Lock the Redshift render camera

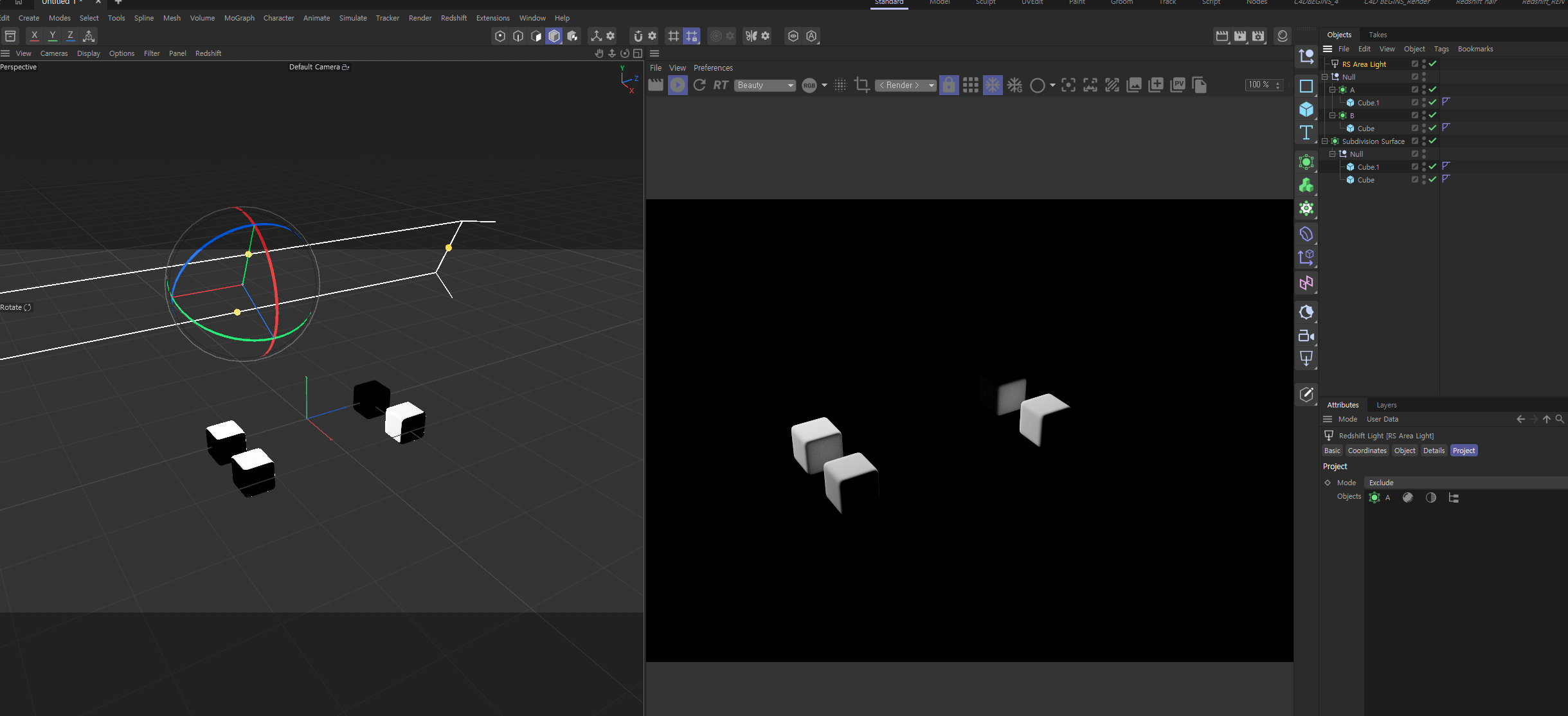[x=948, y=85]
